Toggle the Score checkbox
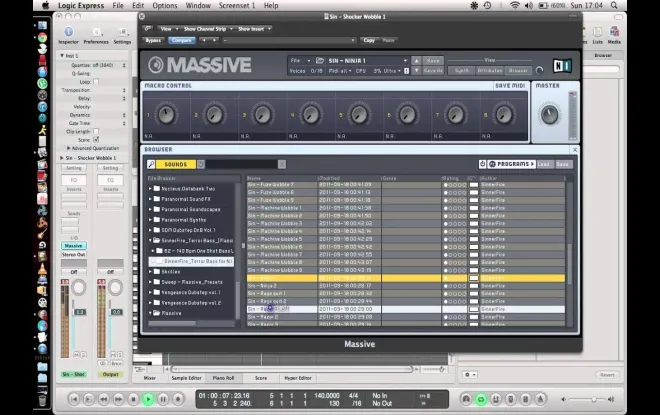The image size is (660, 415). pos(96,139)
